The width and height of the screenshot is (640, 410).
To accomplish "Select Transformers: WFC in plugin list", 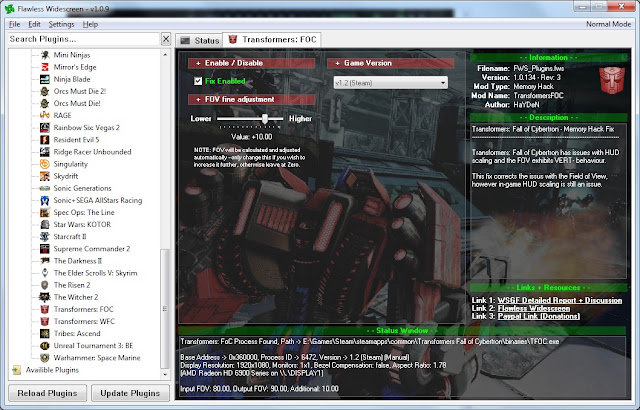I will pyautogui.click(x=84, y=321).
